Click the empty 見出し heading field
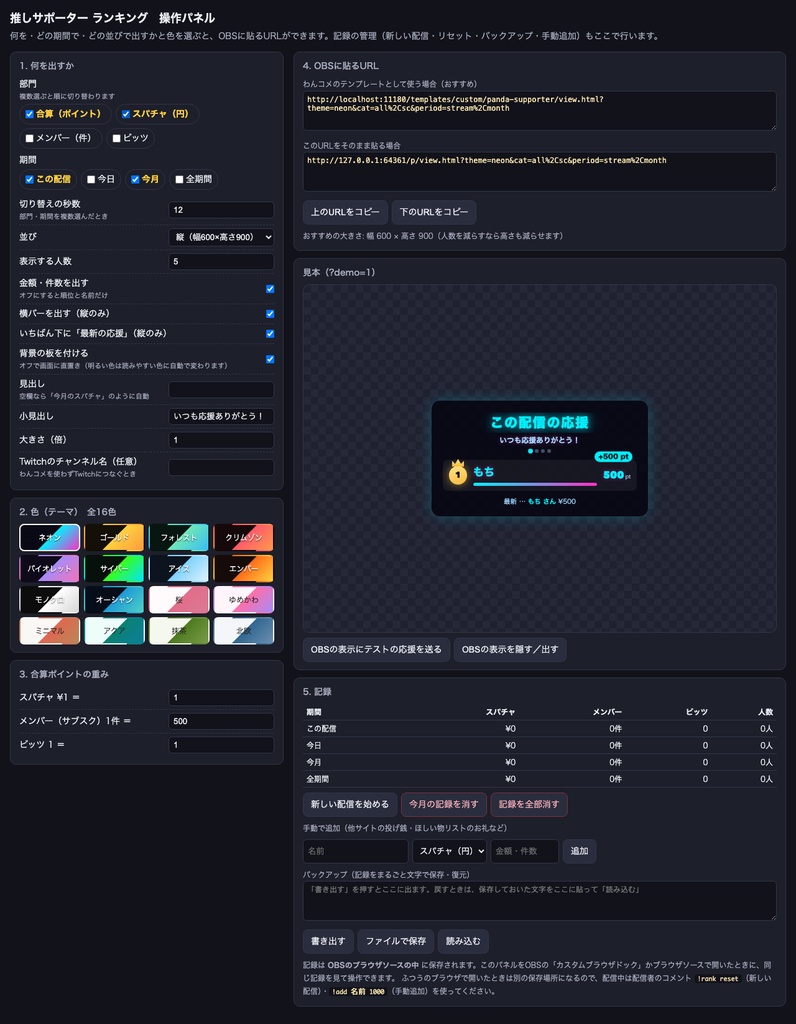The width and height of the screenshot is (796, 1024). [x=221, y=390]
